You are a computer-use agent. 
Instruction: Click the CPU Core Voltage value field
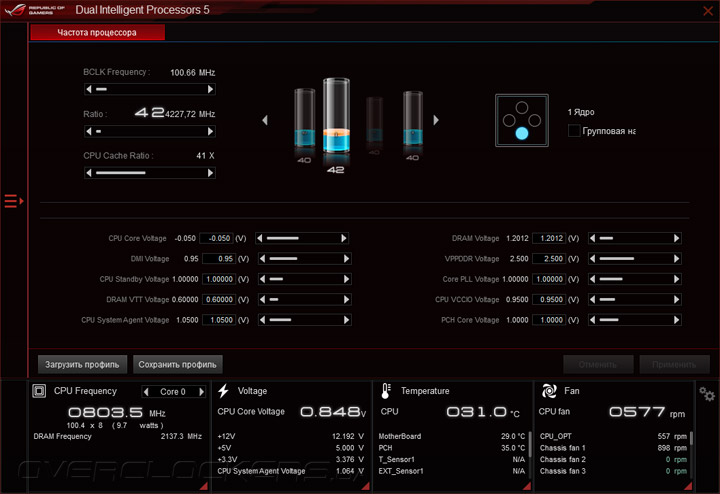tap(217, 238)
